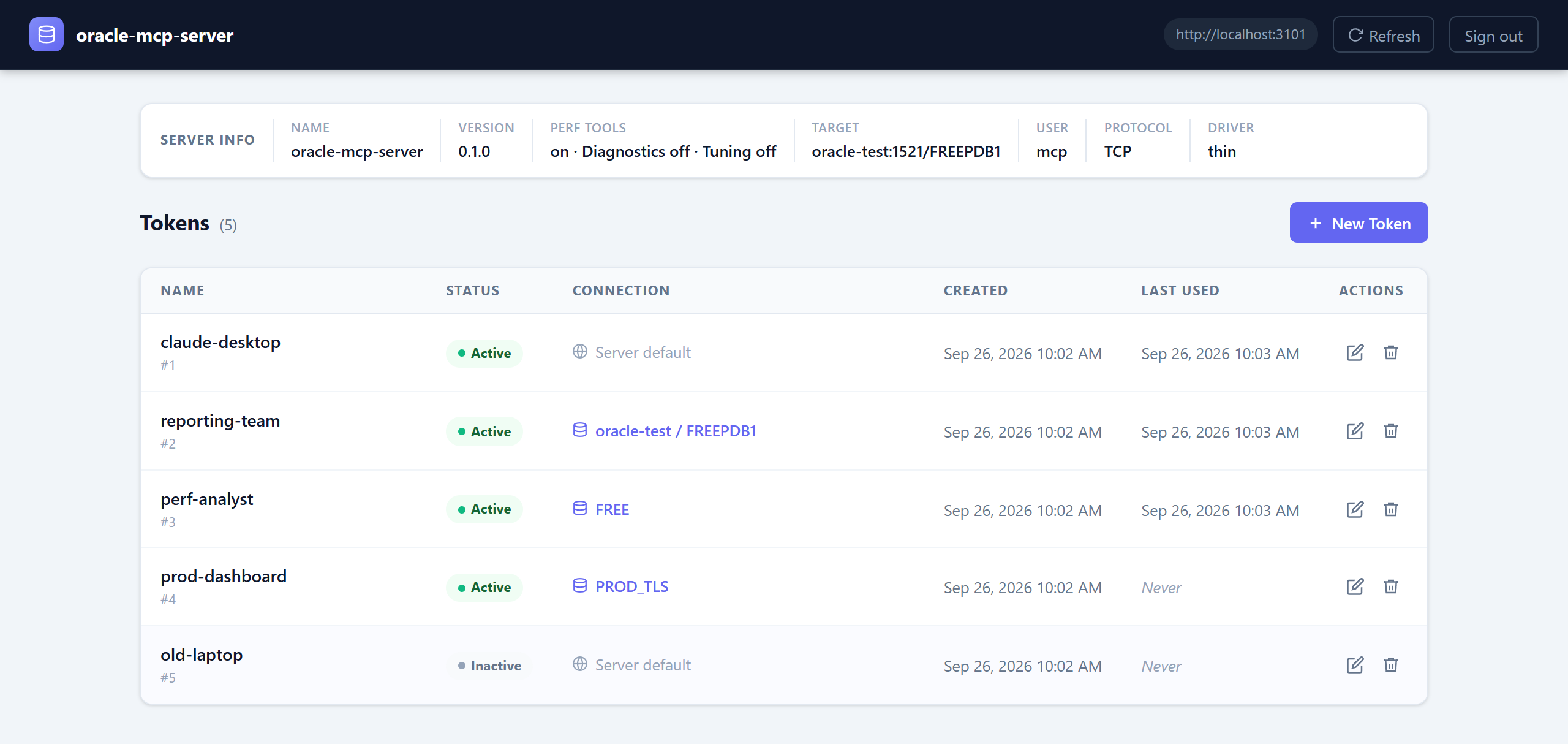Edit the old-laptop token

(1355, 665)
